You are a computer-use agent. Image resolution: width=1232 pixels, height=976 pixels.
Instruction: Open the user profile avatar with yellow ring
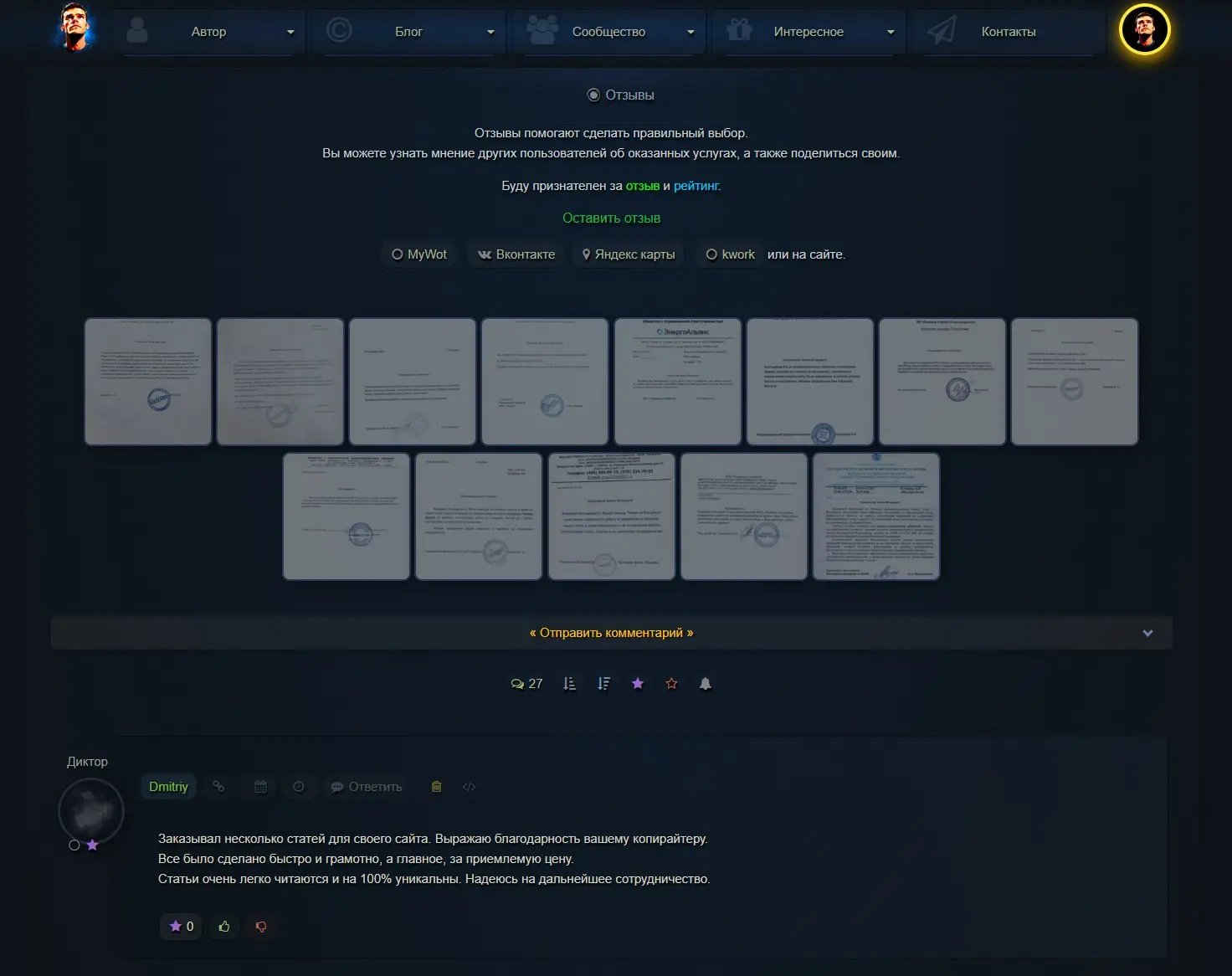1144,28
